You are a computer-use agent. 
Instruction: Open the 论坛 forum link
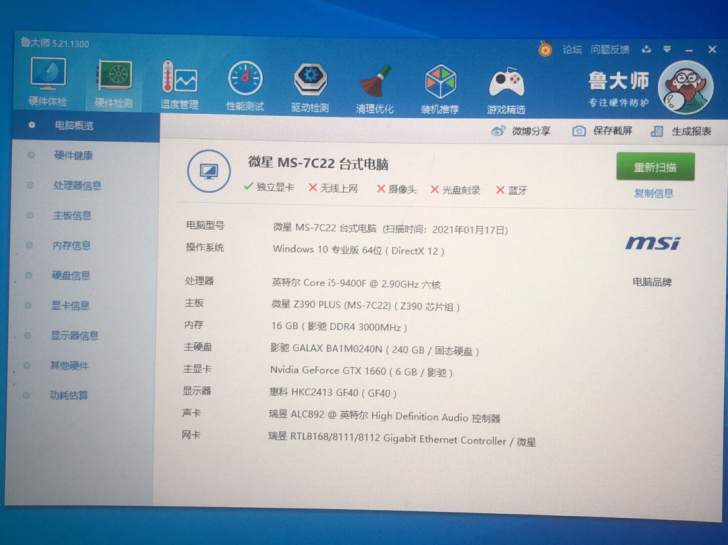tap(571, 48)
